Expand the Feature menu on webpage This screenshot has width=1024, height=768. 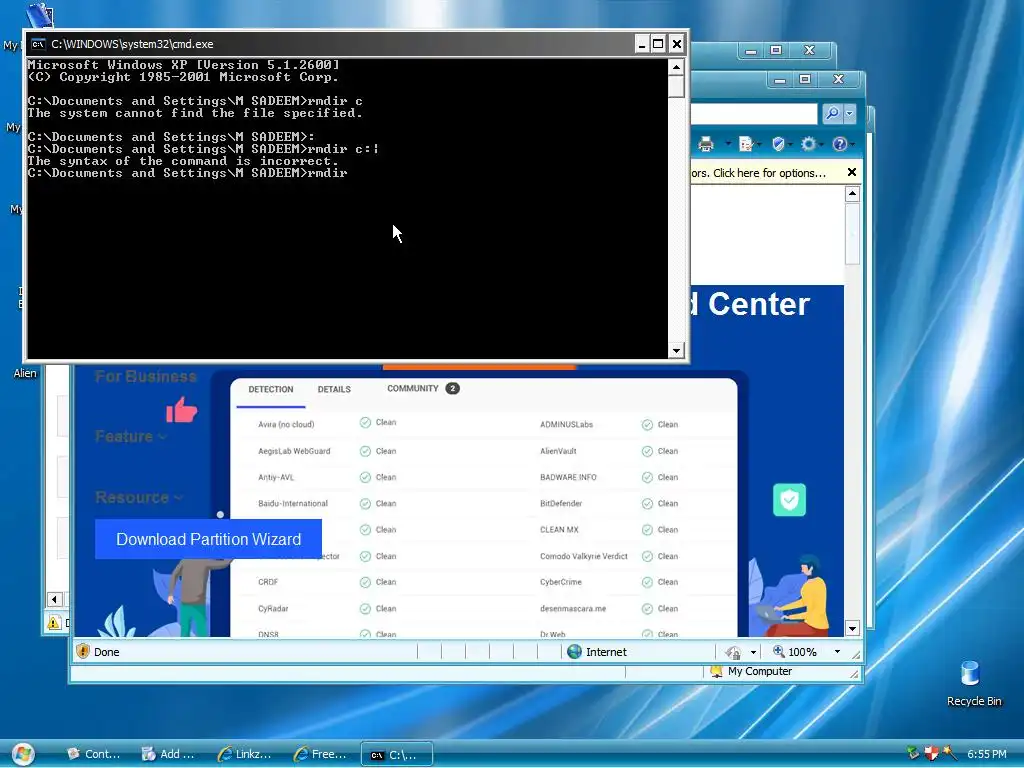tap(131, 436)
